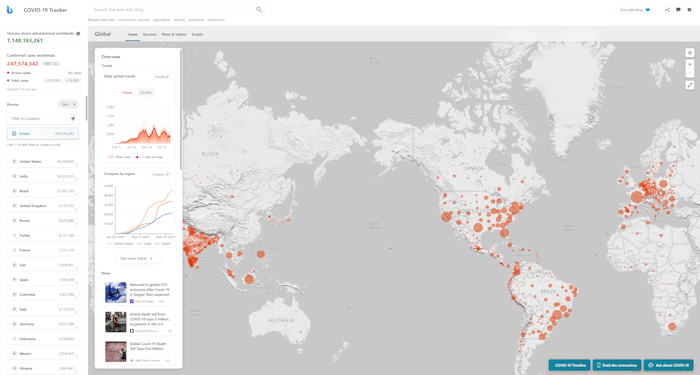Click the search magnifier icon
Viewport: 700px width, 375px height.
tap(259, 9)
